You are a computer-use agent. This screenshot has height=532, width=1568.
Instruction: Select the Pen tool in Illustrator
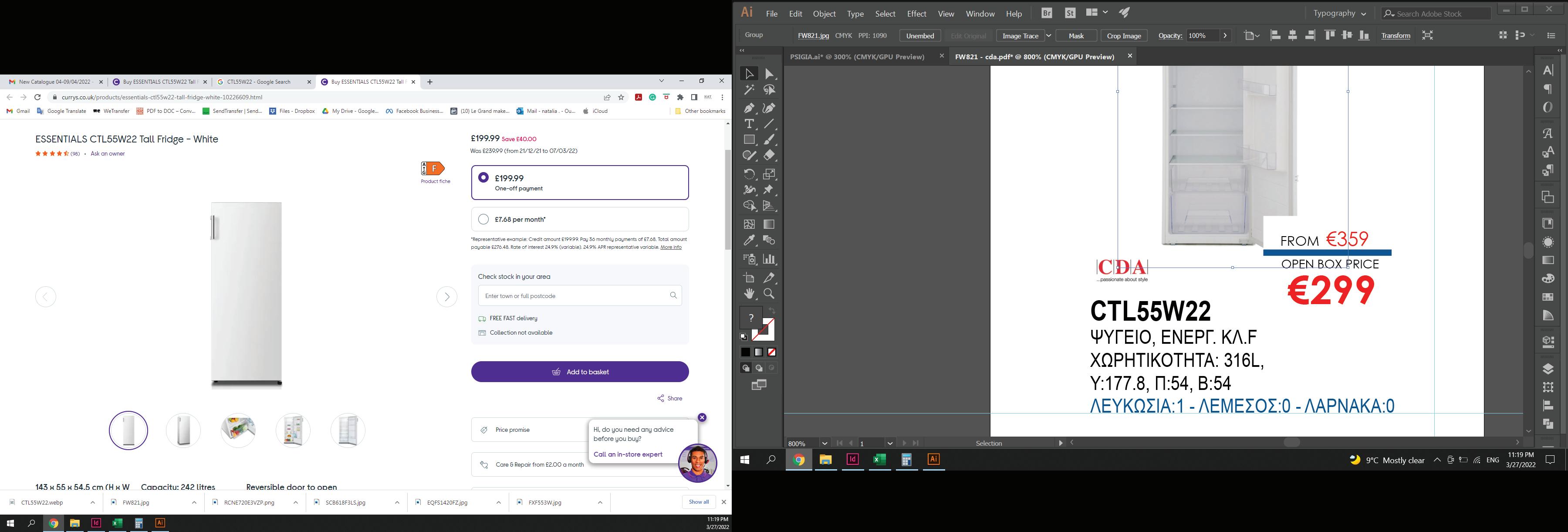click(749, 108)
